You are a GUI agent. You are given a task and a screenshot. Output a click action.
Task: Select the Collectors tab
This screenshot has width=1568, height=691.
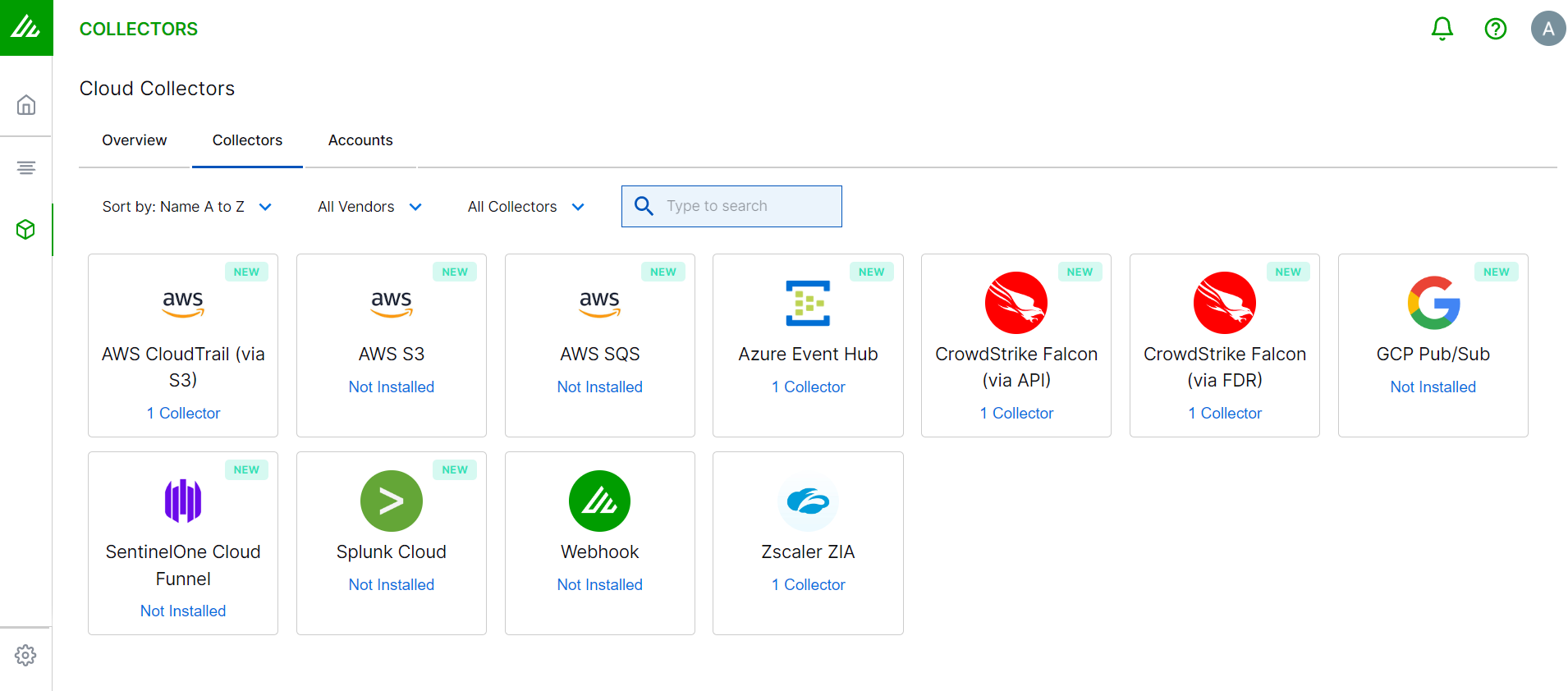tap(247, 140)
